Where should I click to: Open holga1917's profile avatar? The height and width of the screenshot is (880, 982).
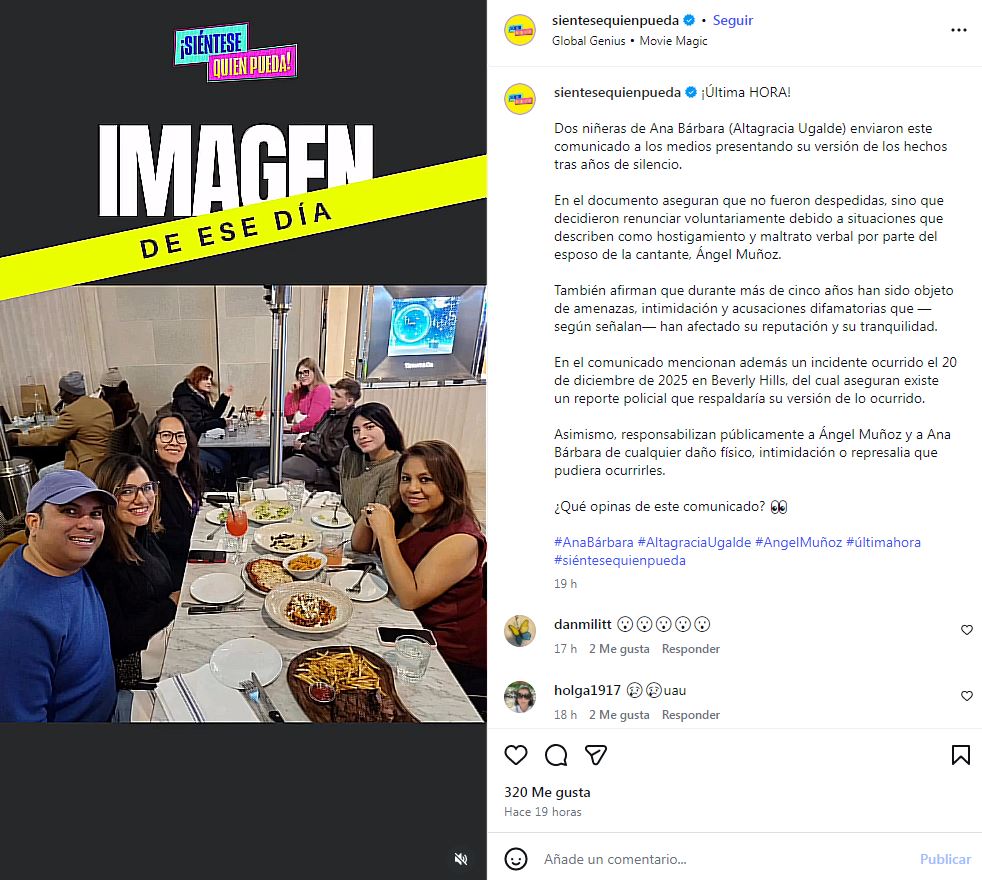click(x=520, y=697)
